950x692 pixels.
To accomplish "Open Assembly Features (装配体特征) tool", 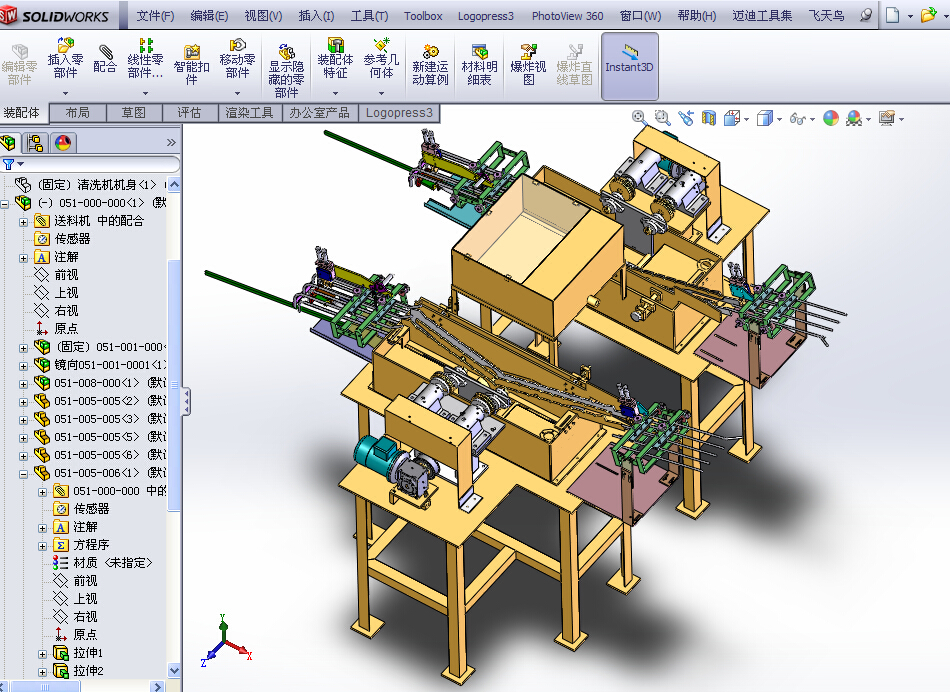I will pyautogui.click(x=335, y=59).
